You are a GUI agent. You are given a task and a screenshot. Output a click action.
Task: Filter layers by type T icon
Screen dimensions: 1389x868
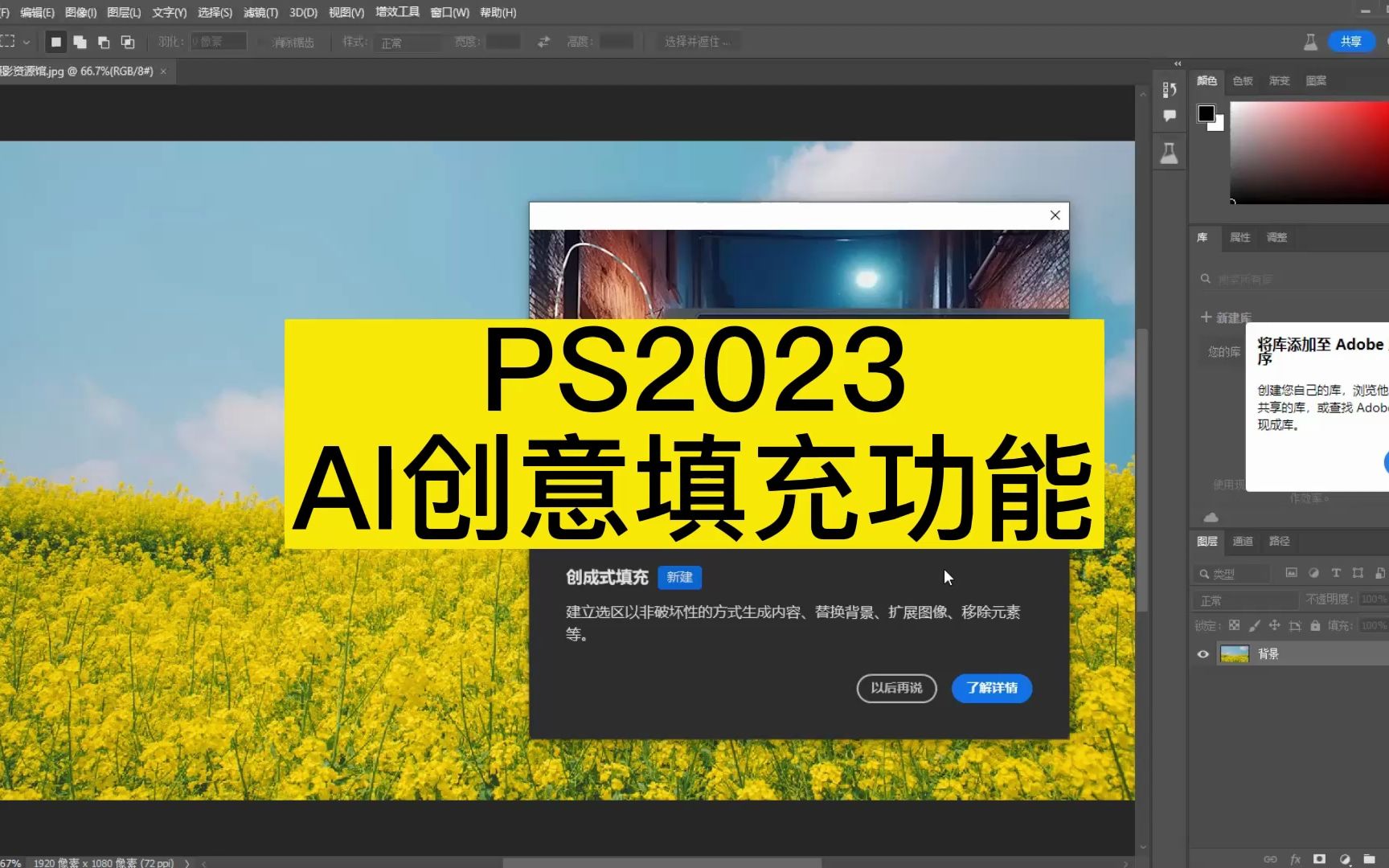[x=1336, y=573]
